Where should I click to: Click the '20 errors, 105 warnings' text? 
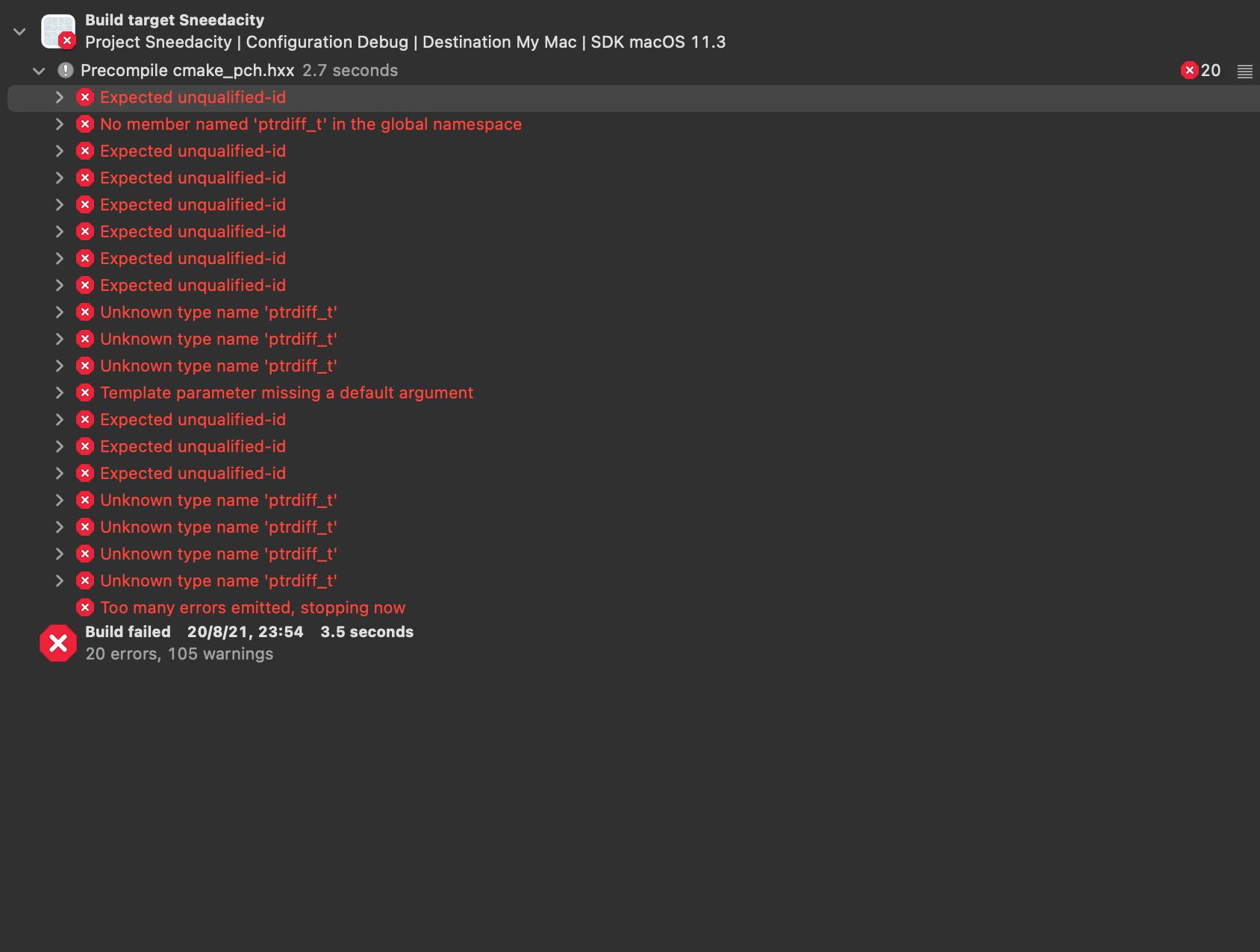(x=179, y=654)
